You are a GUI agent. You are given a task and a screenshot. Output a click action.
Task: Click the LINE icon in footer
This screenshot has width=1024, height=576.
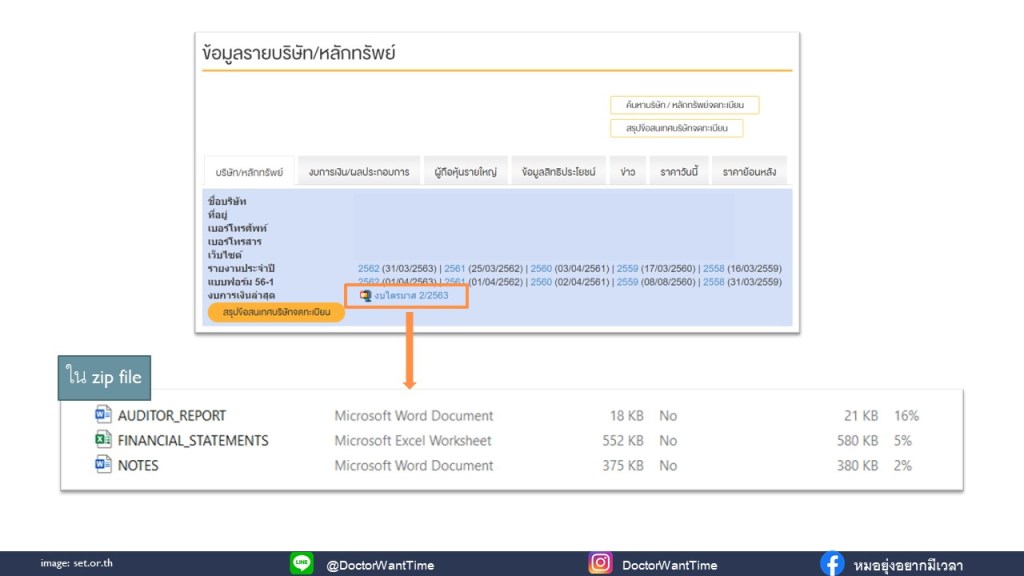pos(302,564)
